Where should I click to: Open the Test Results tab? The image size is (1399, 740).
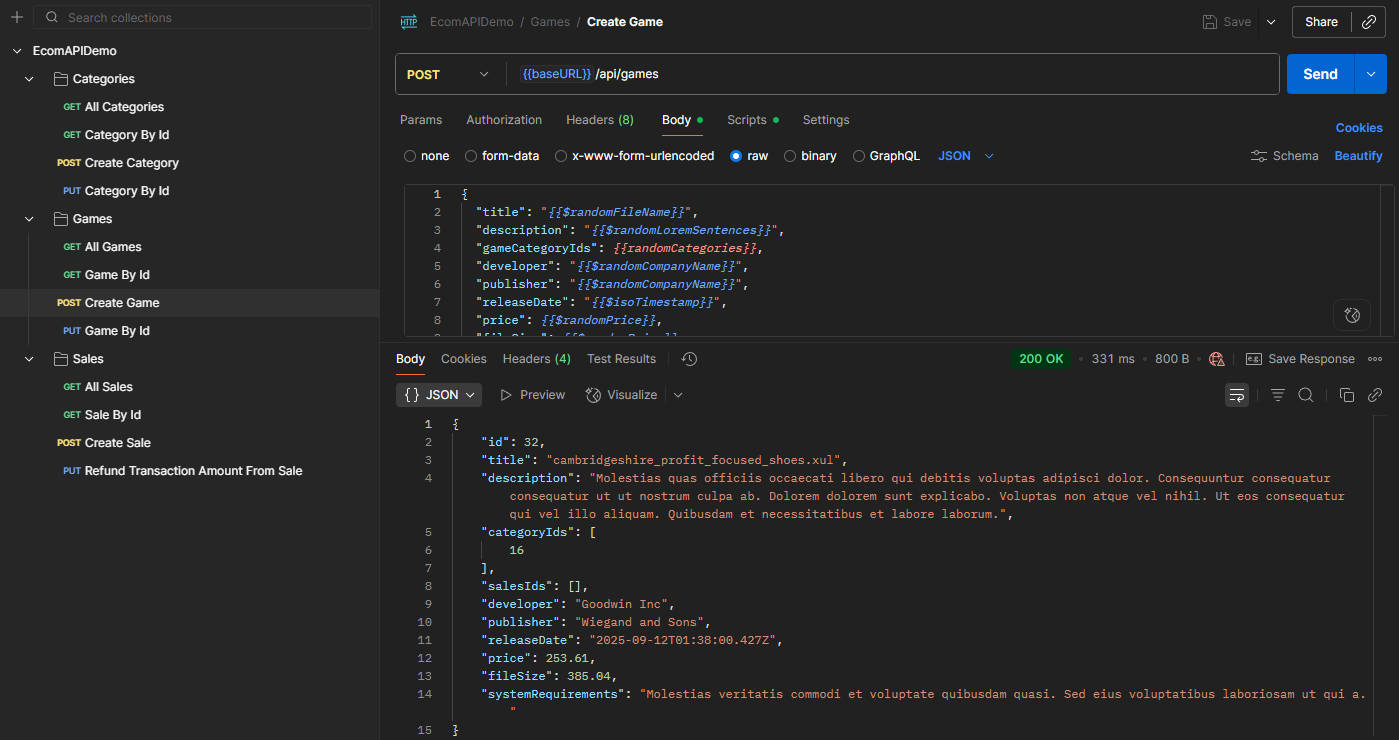pos(621,359)
